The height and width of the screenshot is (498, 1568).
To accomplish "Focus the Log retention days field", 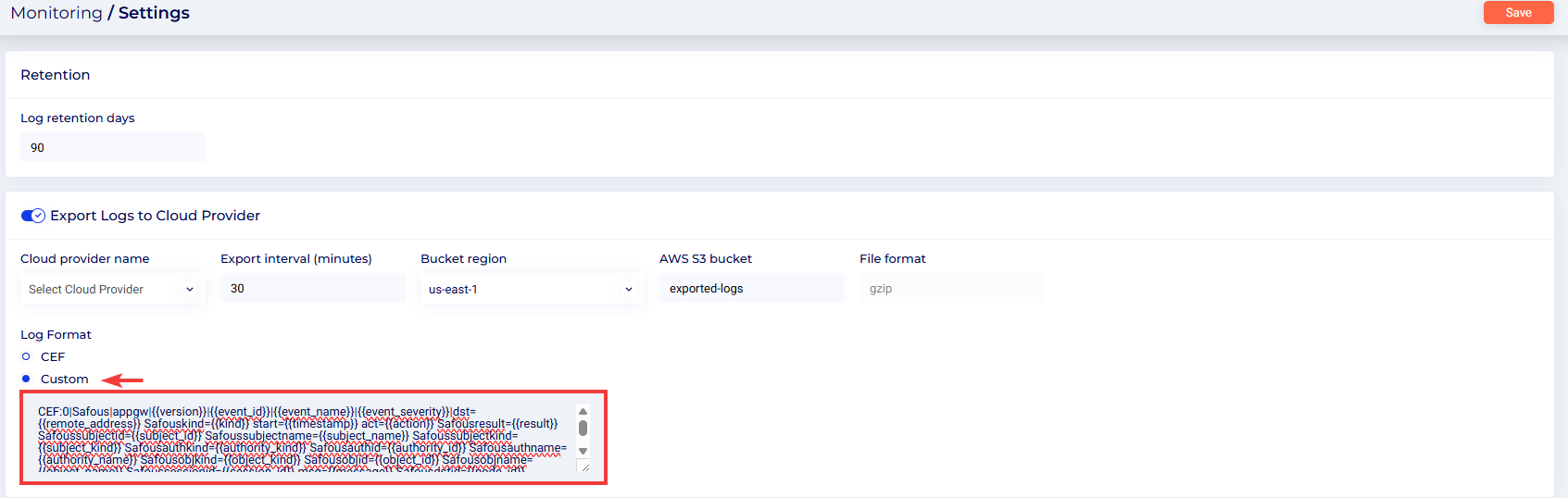I will (112, 147).
